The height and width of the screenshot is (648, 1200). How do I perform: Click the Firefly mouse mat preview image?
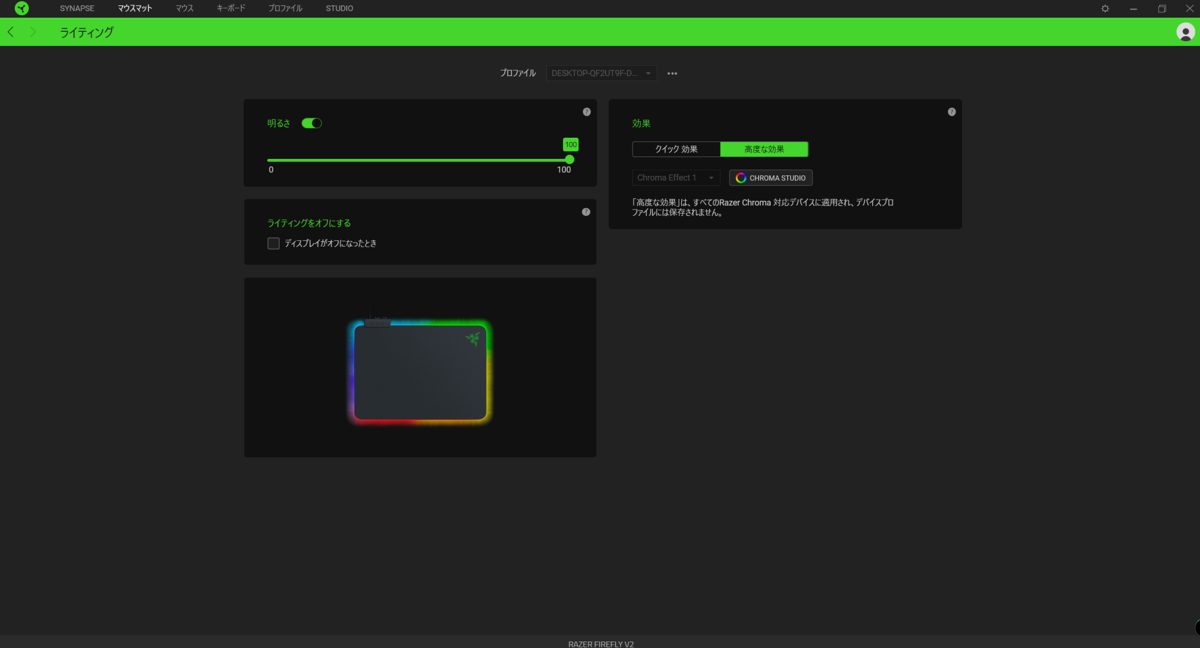(420, 371)
